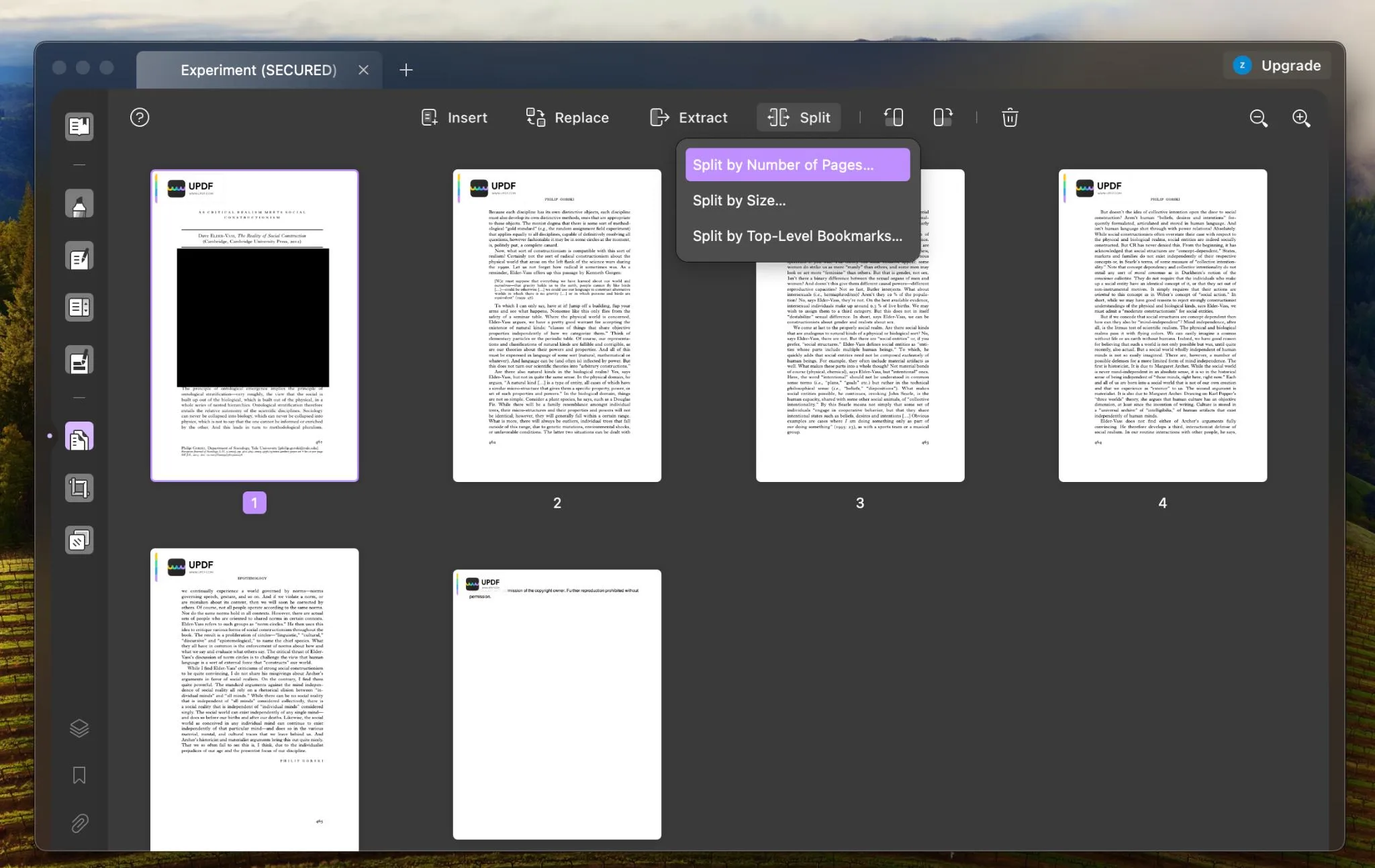Screen dimensions: 1375x868
Task: Click the page number 2 label
Action: (557, 503)
